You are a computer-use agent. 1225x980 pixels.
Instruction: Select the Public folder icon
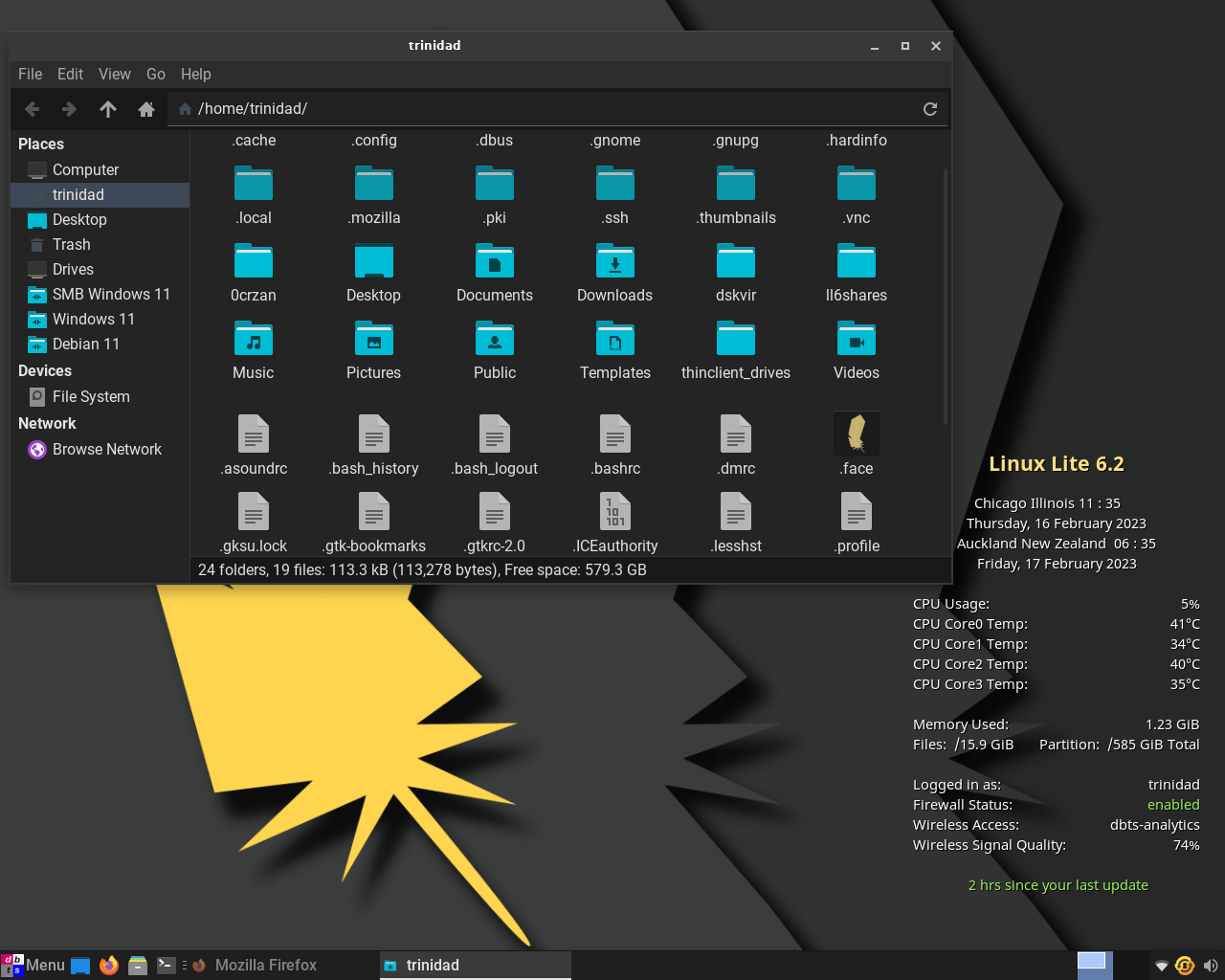(x=495, y=338)
